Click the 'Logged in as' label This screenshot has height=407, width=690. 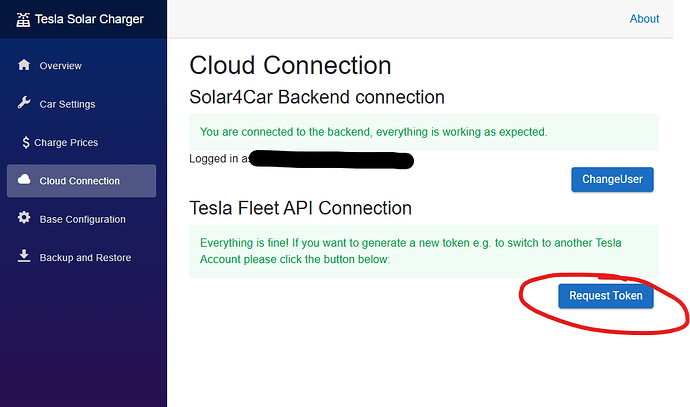pyautogui.click(x=219, y=159)
